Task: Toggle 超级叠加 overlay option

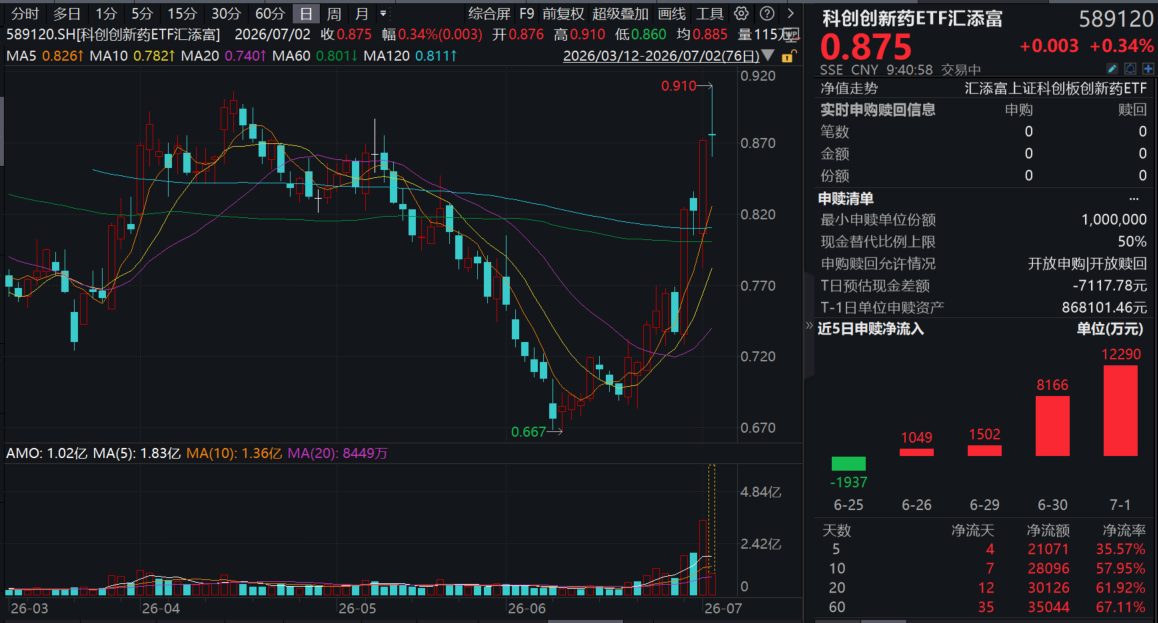Action: (620, 13)
